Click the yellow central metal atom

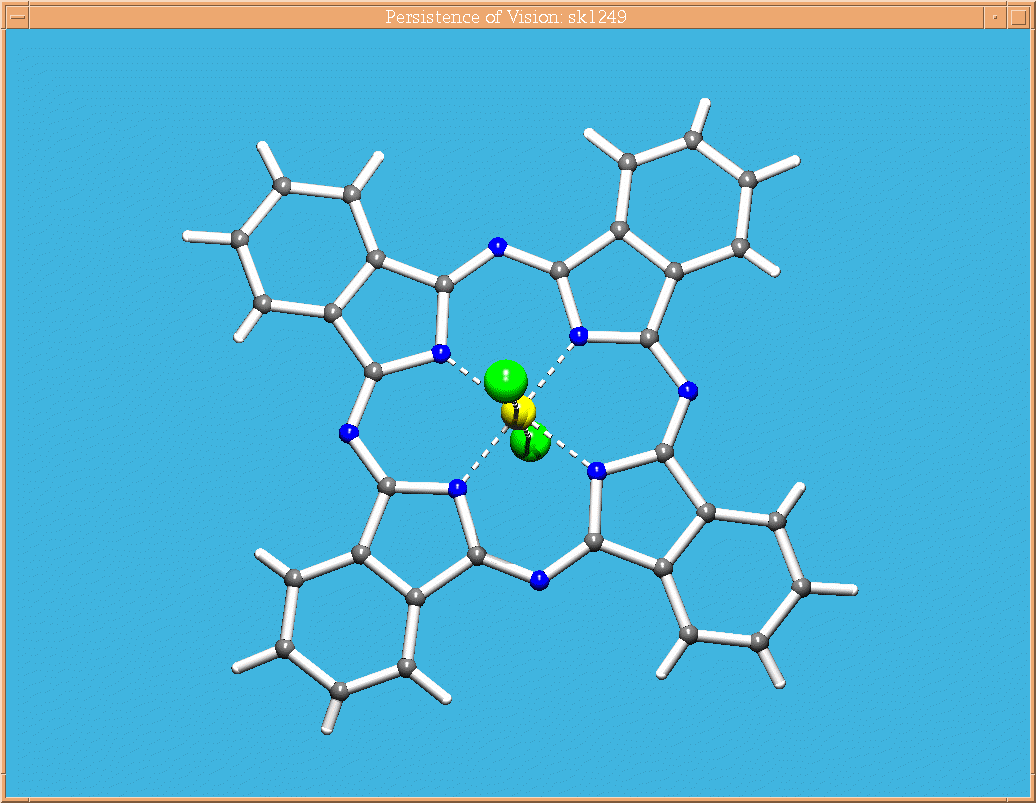click(x=518, y=412)
